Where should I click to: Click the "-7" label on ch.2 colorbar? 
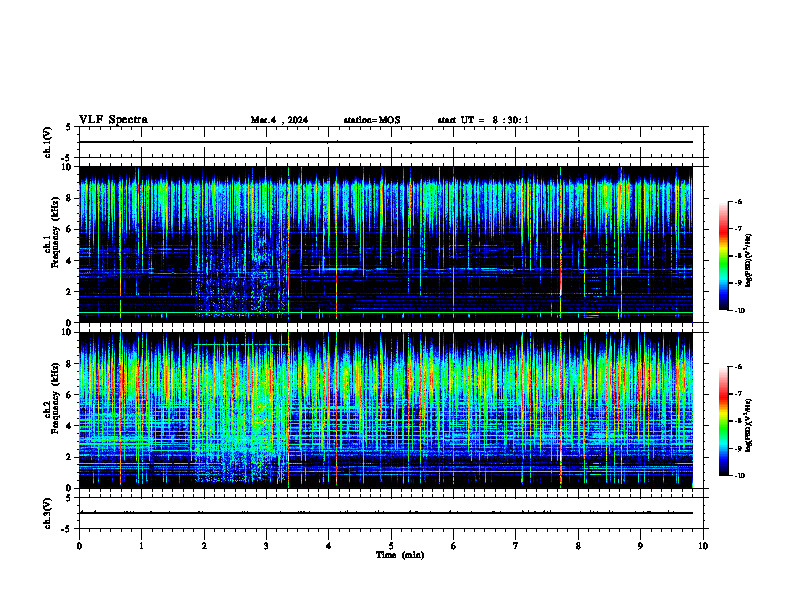(738, 394)
